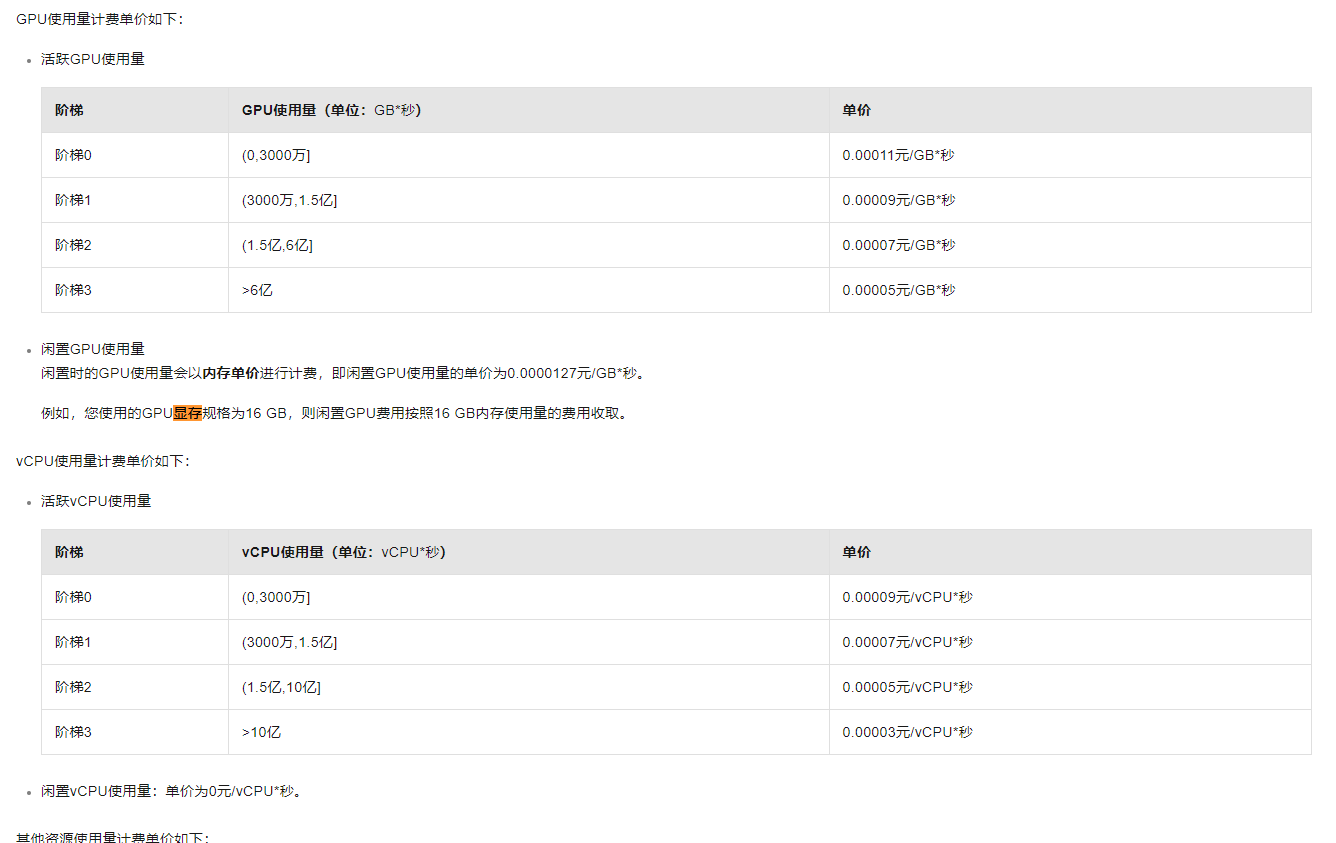
Task: Click the GPU table 阶梯 header
Action: click(69, 110)
